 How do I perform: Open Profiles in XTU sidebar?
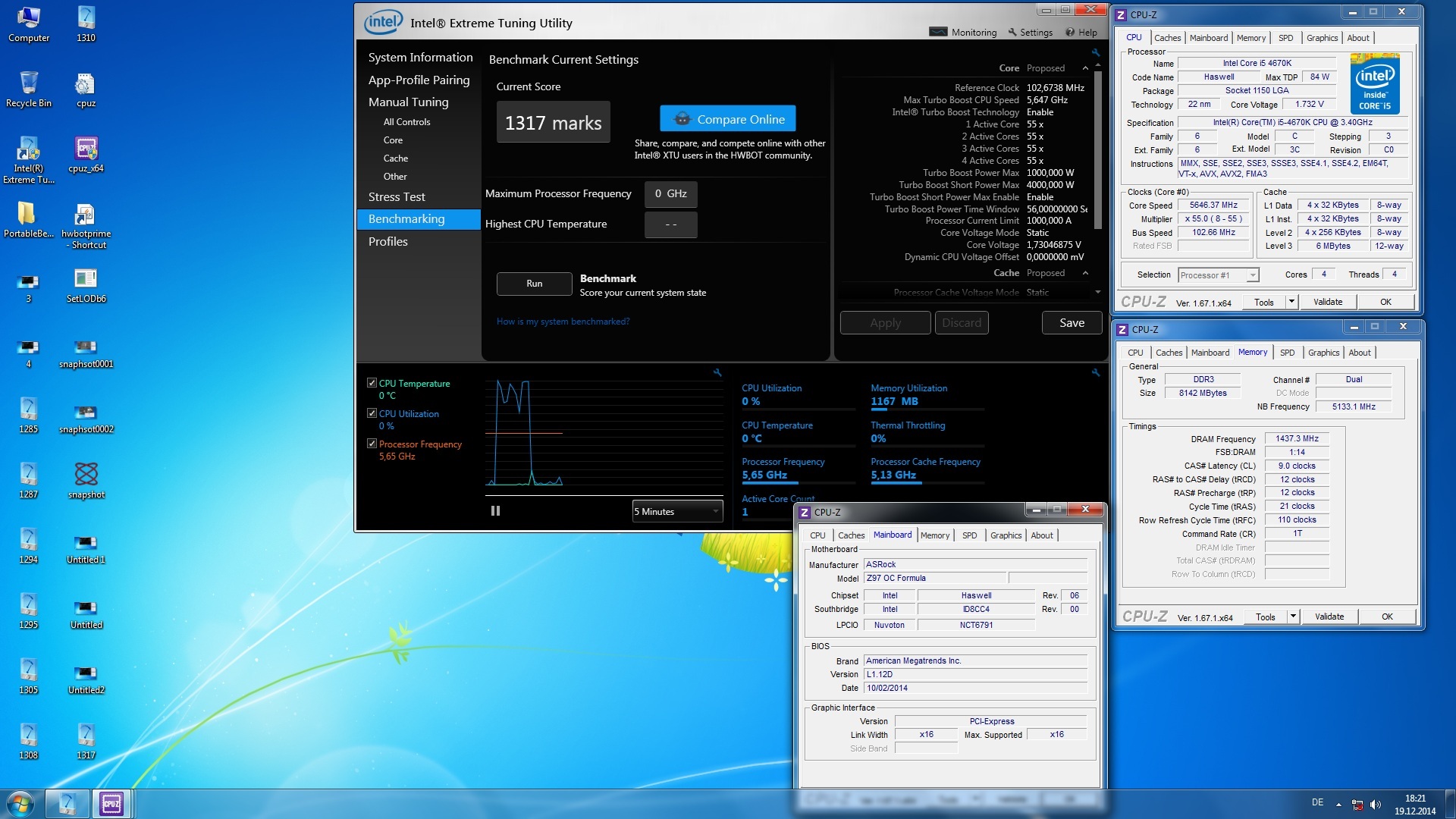[x=388, y=241]
